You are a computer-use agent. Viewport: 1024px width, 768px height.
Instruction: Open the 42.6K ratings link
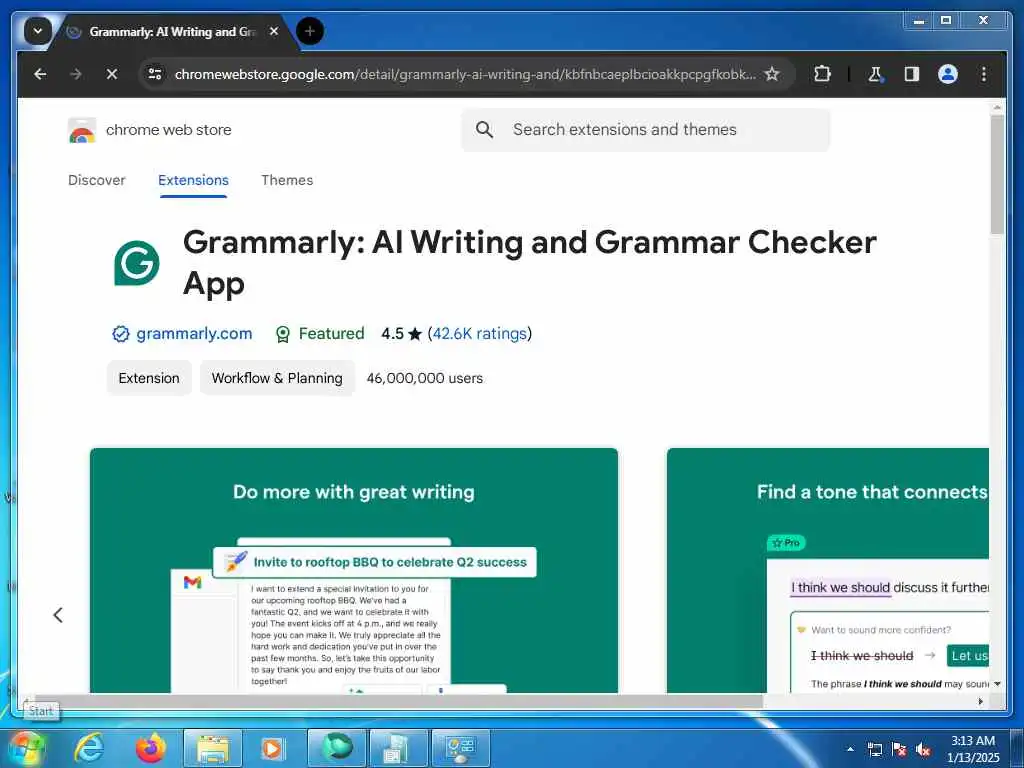click(479, 334)
